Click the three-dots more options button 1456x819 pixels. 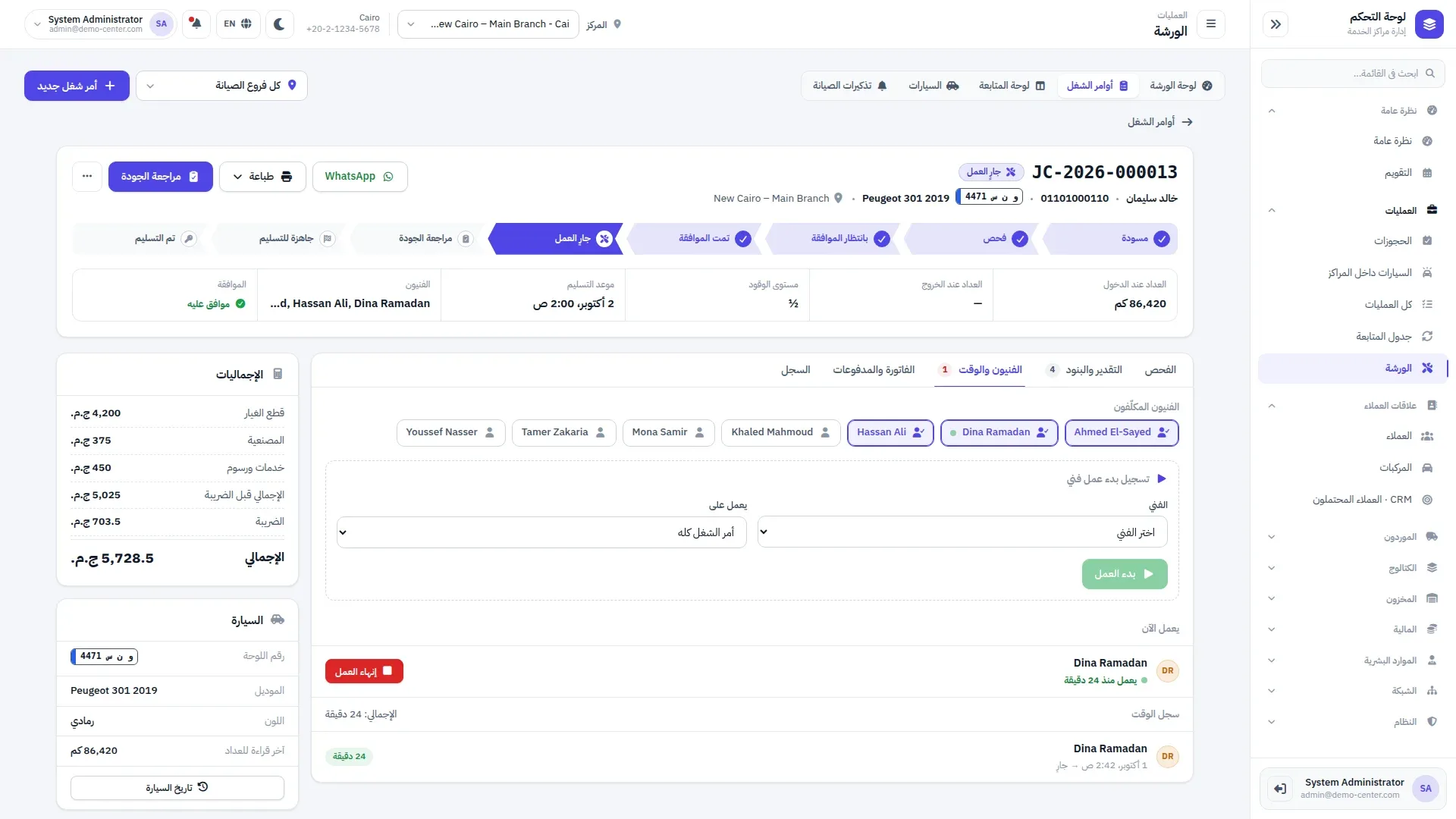(87, 176)
